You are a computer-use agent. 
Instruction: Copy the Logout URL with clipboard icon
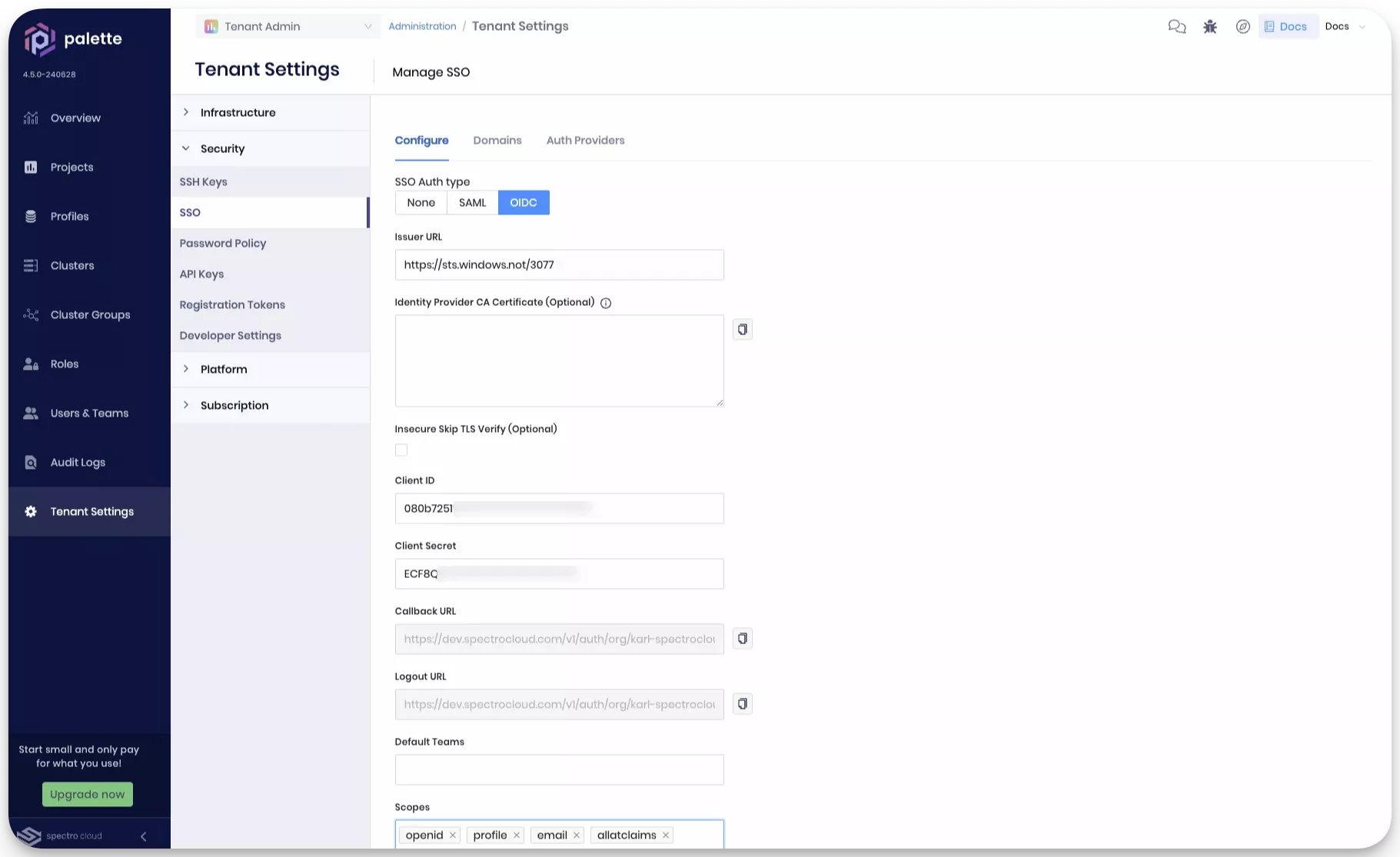click(742, 704)
